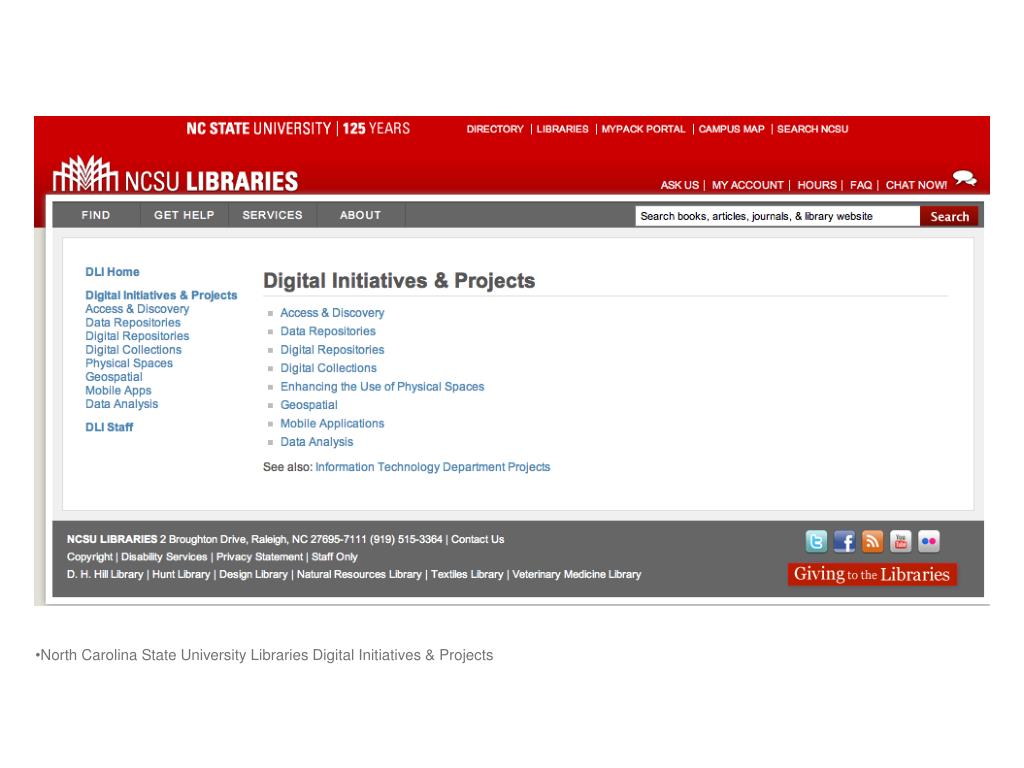Click the Staff Only footer link
This screenshot has height=768, width=1024.
pos(334,557)
